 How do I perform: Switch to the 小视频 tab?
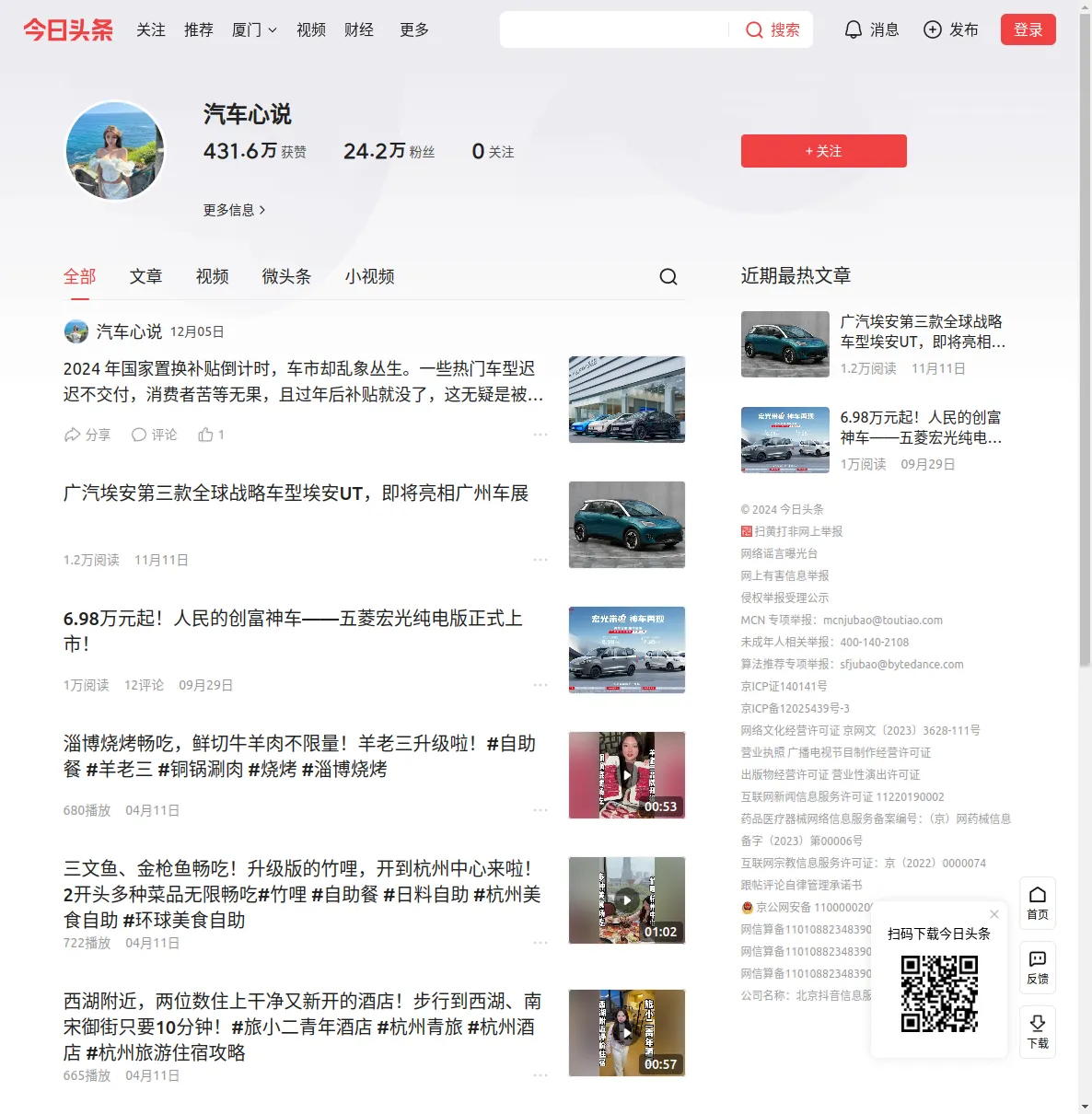coord(369,276)
